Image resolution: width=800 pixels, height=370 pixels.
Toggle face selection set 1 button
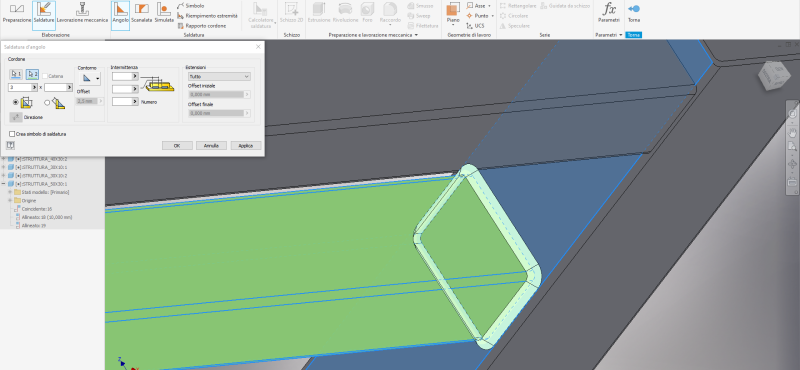point(16,75)
